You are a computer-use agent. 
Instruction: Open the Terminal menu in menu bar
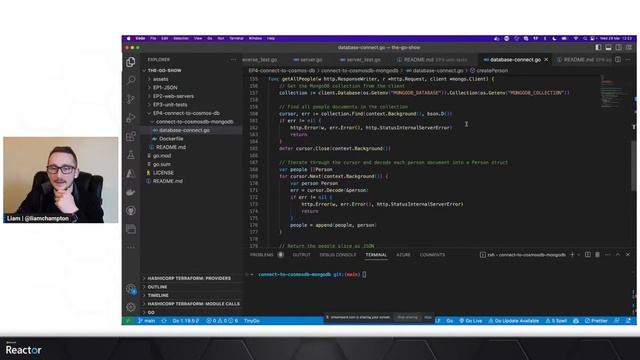tap(236, 38)
